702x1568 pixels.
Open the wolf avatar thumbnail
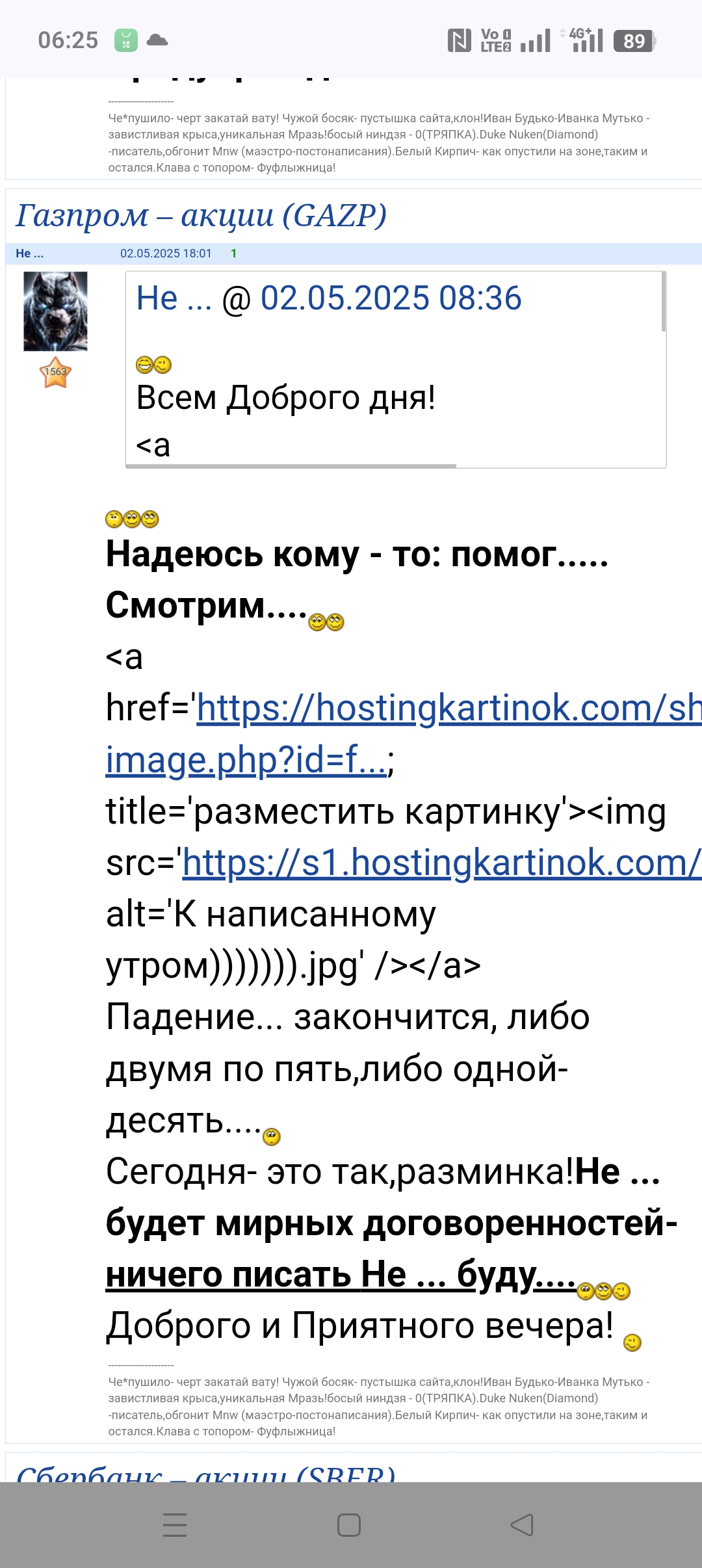(55, 311)
